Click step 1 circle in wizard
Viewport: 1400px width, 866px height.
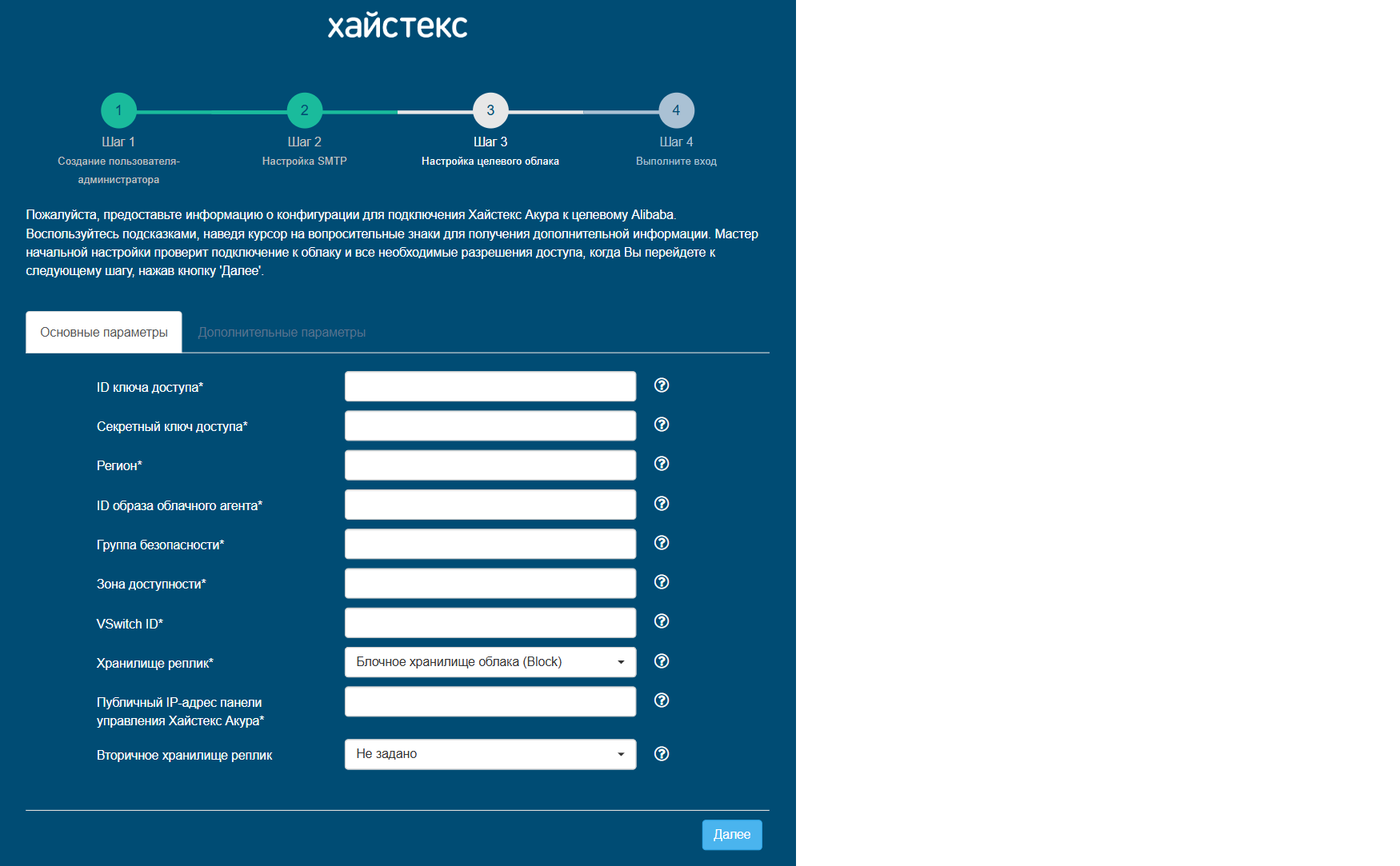[118, 110]
